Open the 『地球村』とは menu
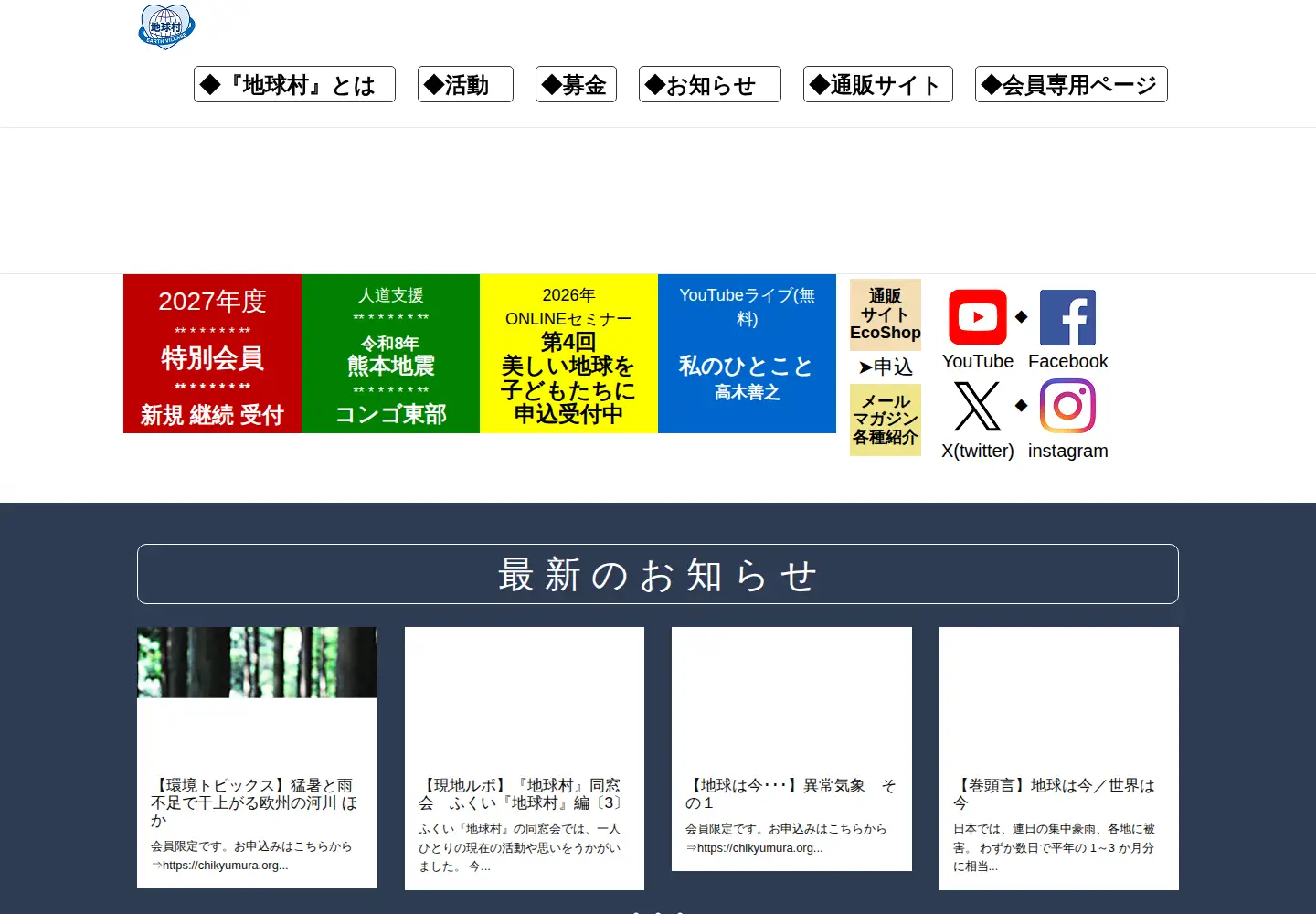 [294, 84]
